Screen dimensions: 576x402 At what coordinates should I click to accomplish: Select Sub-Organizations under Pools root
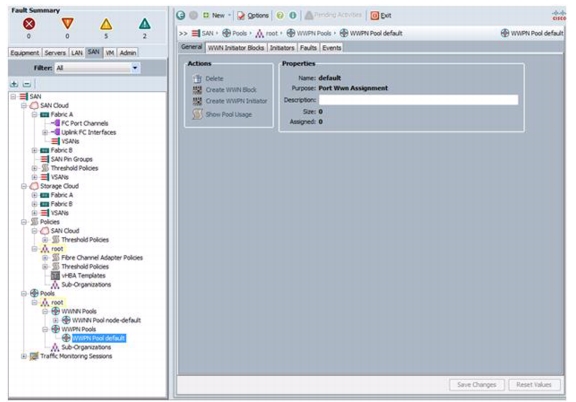click(x=86, y=347)
